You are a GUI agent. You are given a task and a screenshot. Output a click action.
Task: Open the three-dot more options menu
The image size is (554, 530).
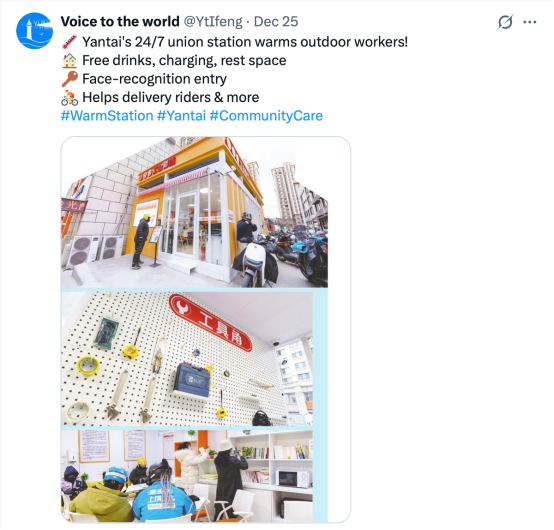coord(530,22)
